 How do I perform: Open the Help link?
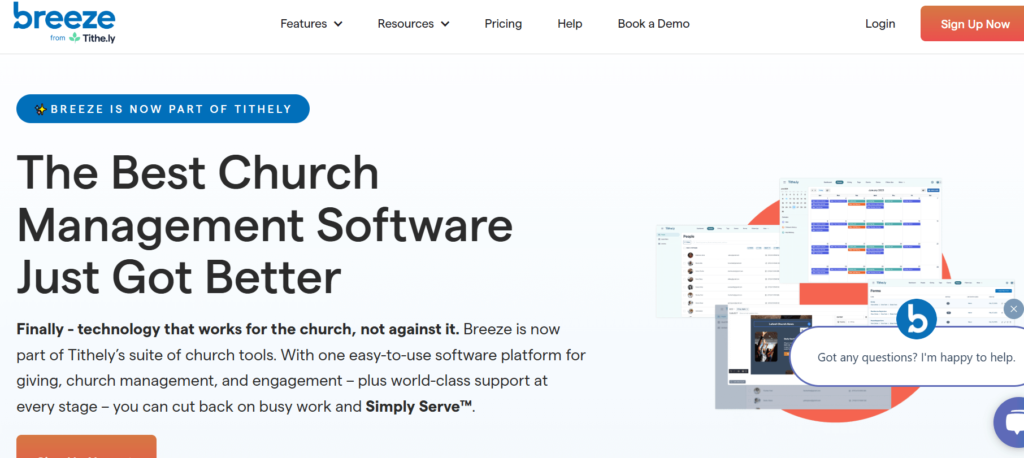(569, 24)
